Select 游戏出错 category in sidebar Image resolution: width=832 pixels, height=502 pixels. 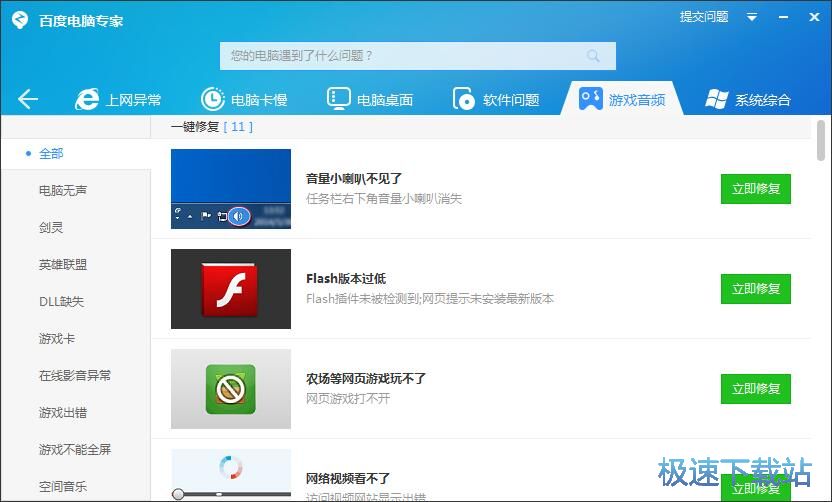(63, 413)
